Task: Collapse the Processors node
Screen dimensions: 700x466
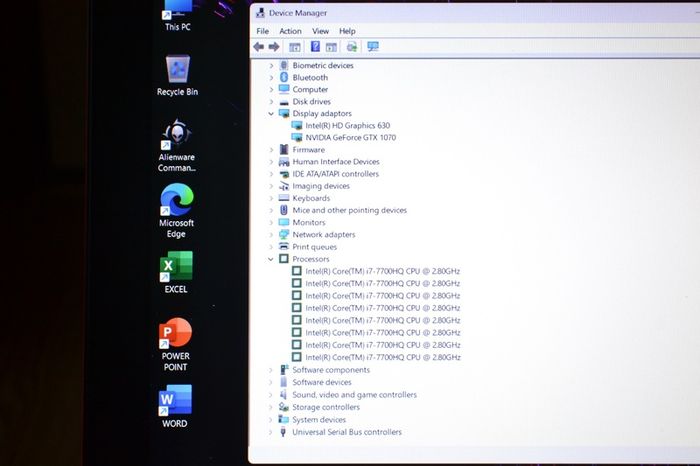Action: pos(271,259)
